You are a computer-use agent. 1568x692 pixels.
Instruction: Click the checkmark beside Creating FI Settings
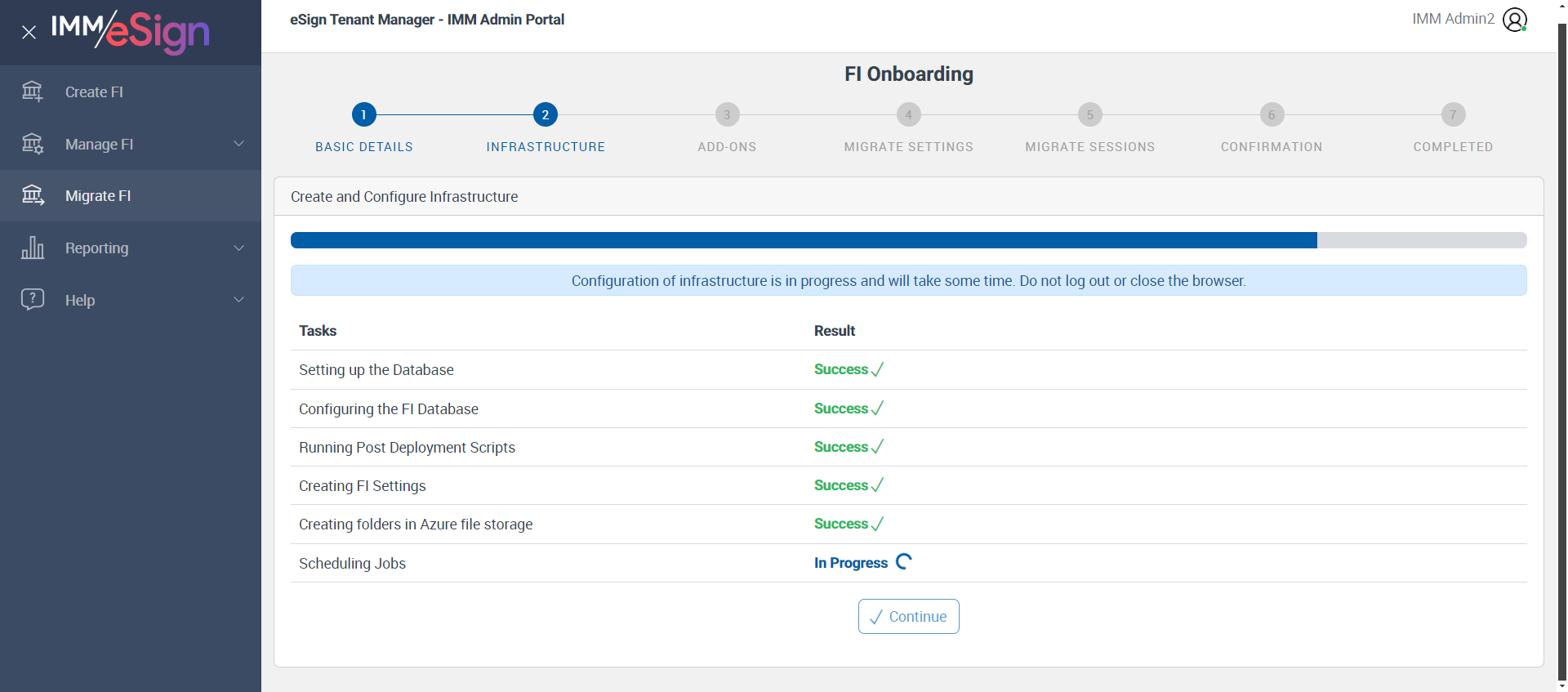tap(877, 485)
